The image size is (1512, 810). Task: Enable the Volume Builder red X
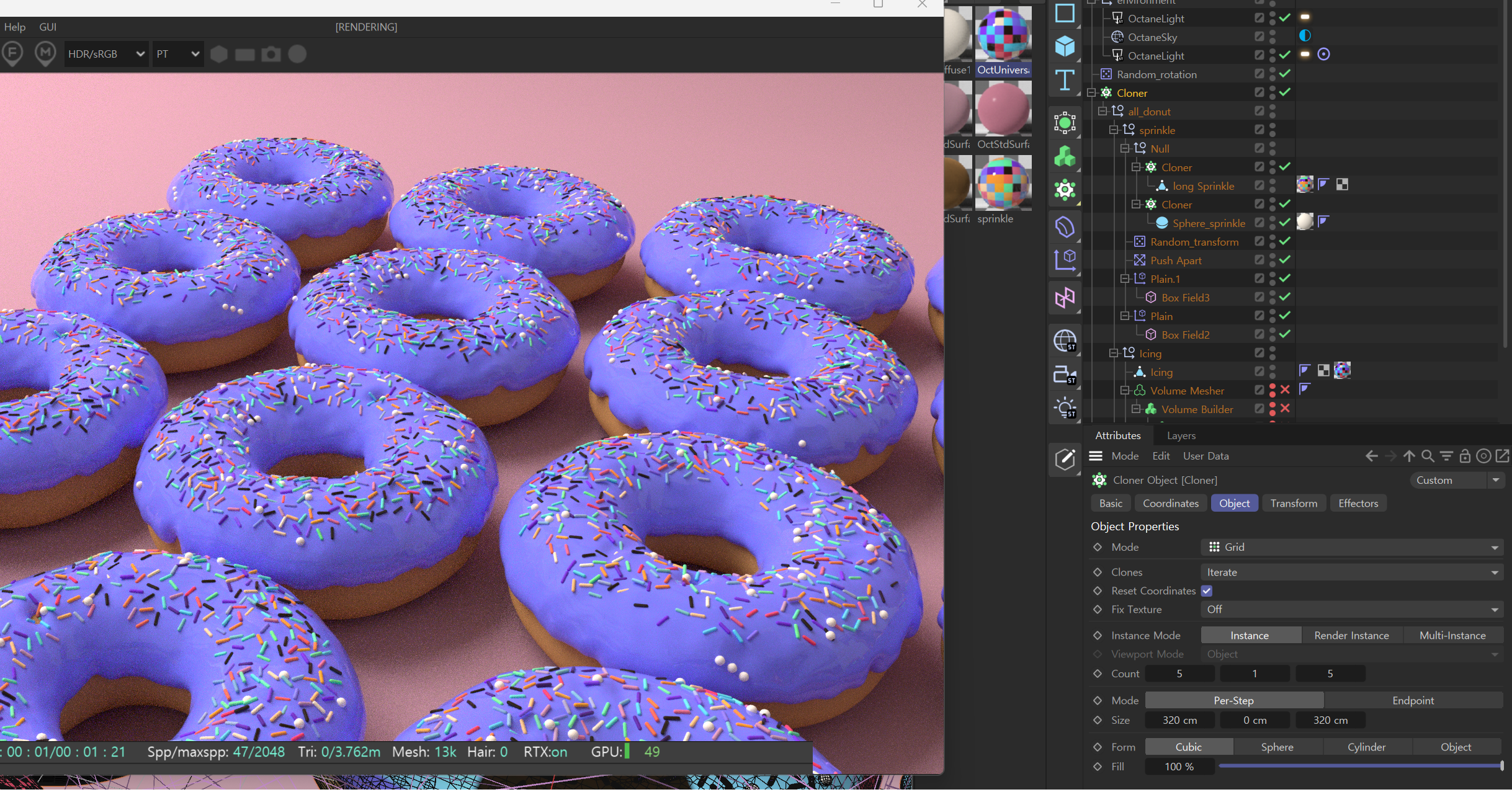tap(1285, 409)
